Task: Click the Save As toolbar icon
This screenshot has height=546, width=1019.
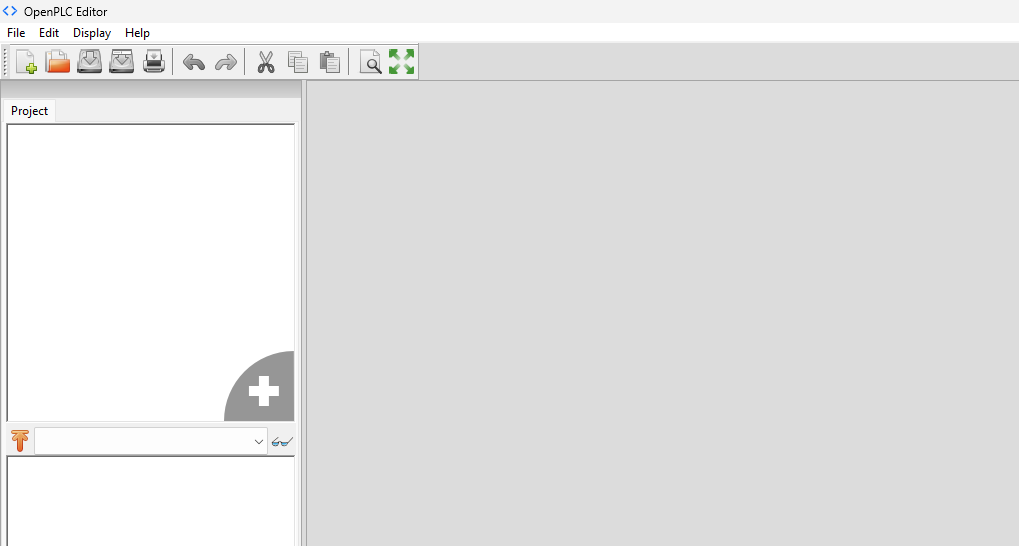Action: coord(122,62)
